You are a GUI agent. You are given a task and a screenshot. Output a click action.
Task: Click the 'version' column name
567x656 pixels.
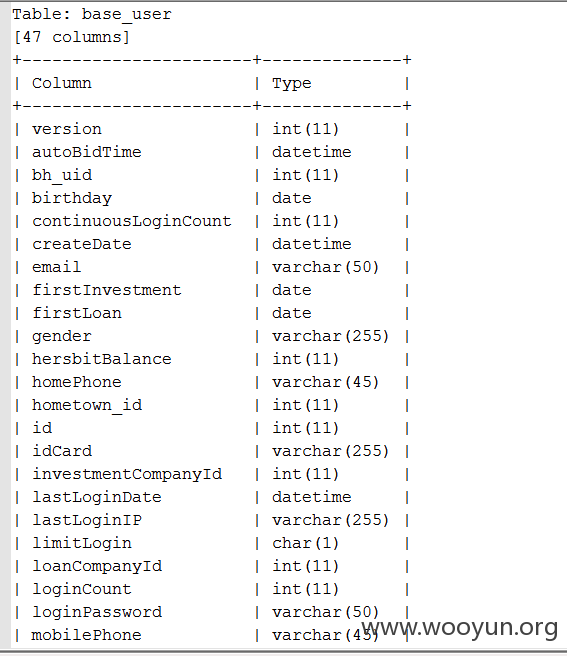67,129
